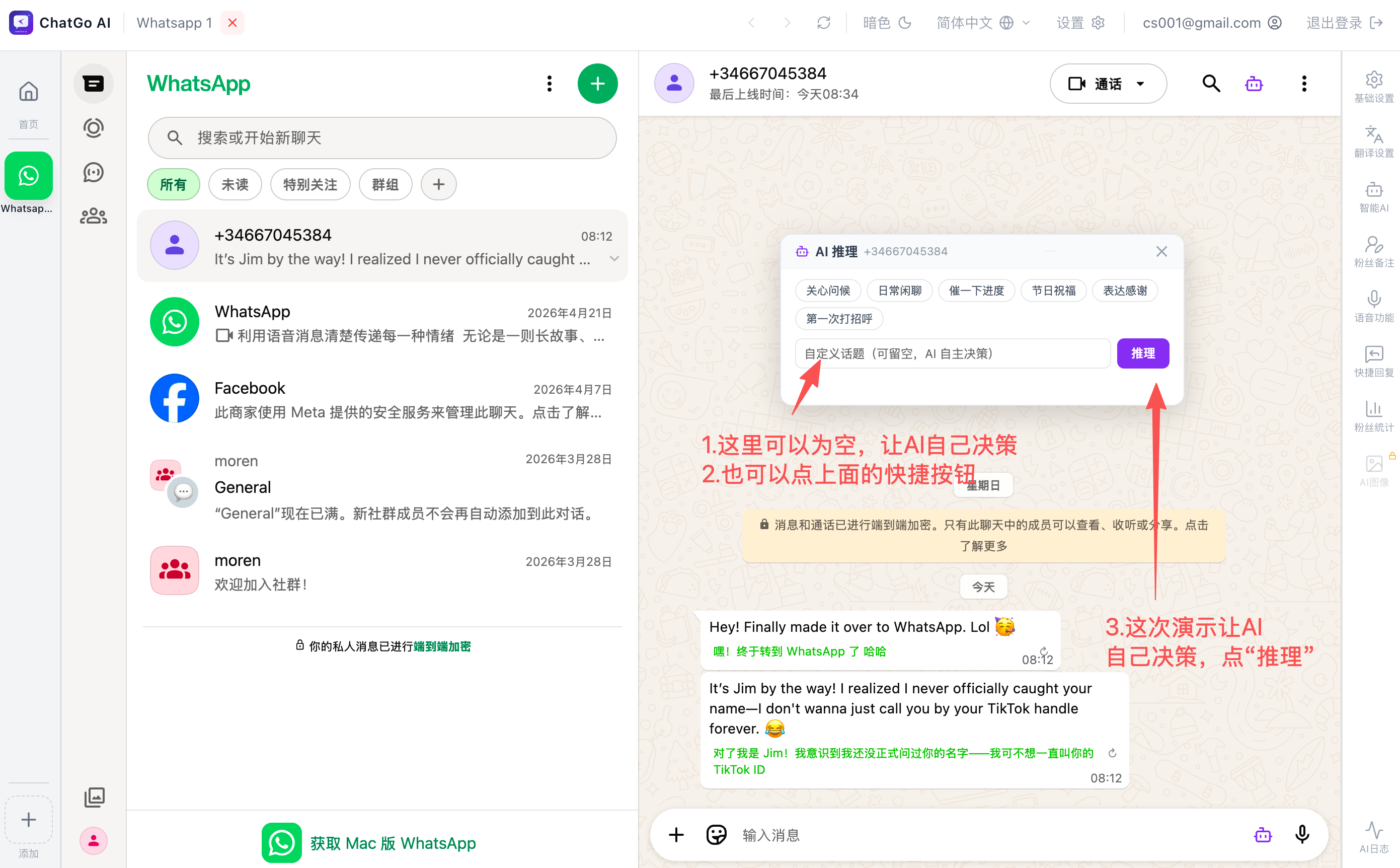Viewport: 1400px width, 868px height.
Task: Focus the 搜索或开始新聊天 search field
Action: click(382, 138)
